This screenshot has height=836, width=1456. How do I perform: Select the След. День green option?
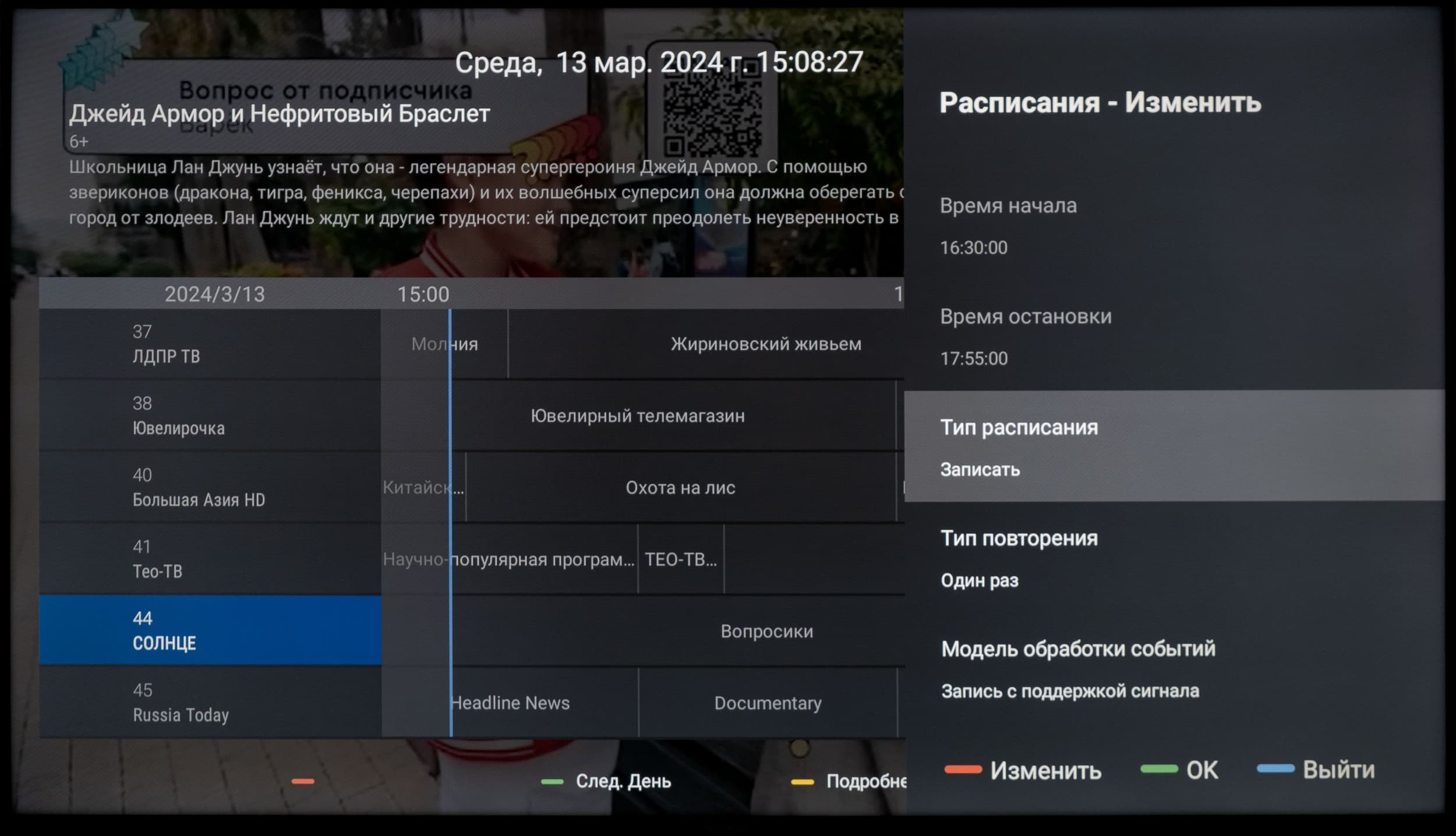622,781
